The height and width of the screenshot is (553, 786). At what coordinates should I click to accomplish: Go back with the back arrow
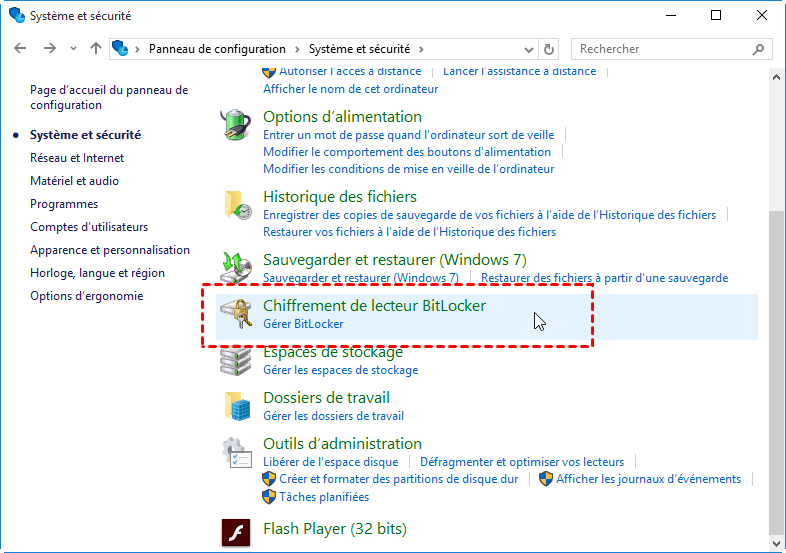[20, 49]
